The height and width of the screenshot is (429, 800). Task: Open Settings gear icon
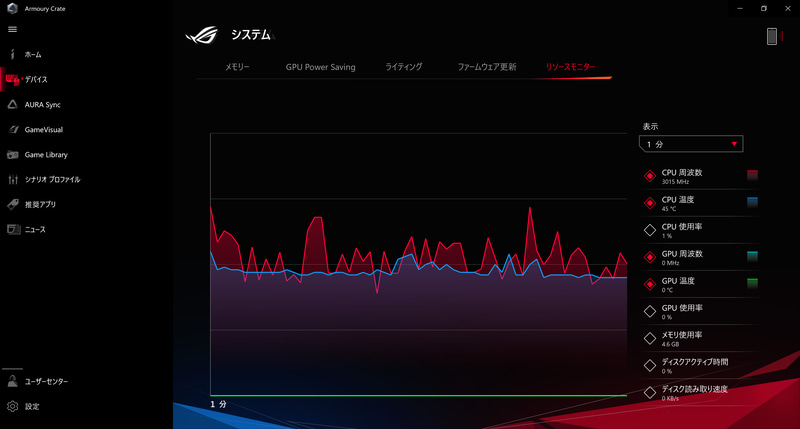12,406
